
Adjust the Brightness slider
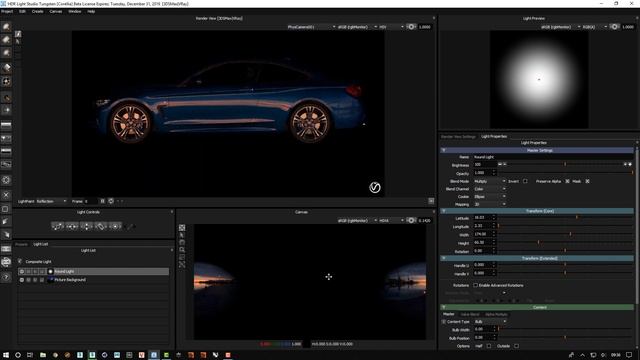click(565, 164)
